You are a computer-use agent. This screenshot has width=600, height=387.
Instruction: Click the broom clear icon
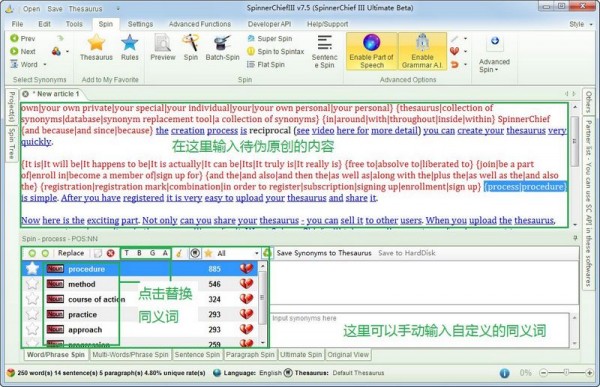179,253
